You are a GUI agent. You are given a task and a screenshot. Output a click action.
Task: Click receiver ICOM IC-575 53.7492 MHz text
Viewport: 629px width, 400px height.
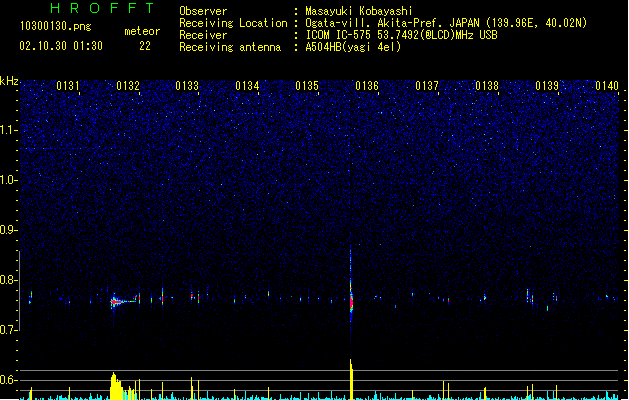(x=401, y=35)
